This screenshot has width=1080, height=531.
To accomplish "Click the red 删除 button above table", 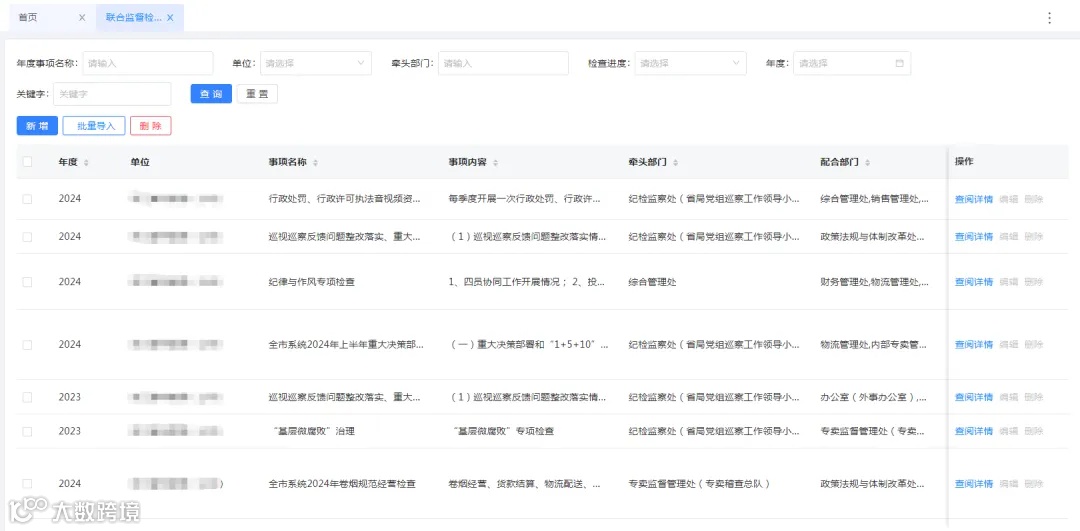I will [150, 126].
